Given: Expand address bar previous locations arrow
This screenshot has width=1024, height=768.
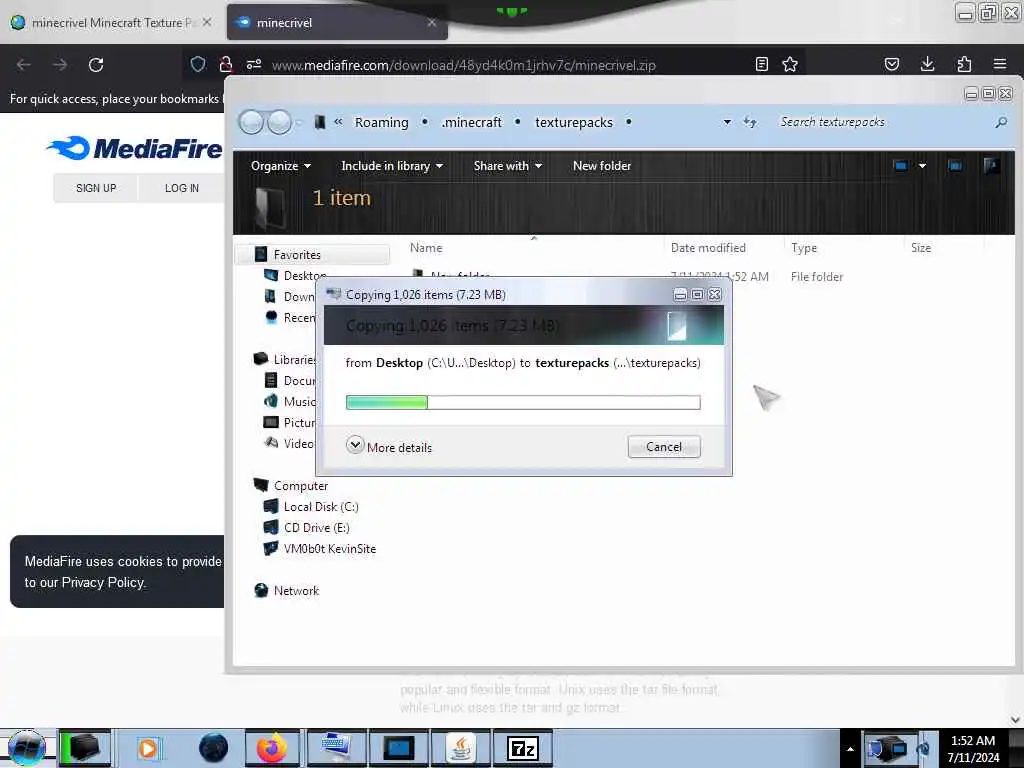Looking at the screenshot, I should pos(727,122).
